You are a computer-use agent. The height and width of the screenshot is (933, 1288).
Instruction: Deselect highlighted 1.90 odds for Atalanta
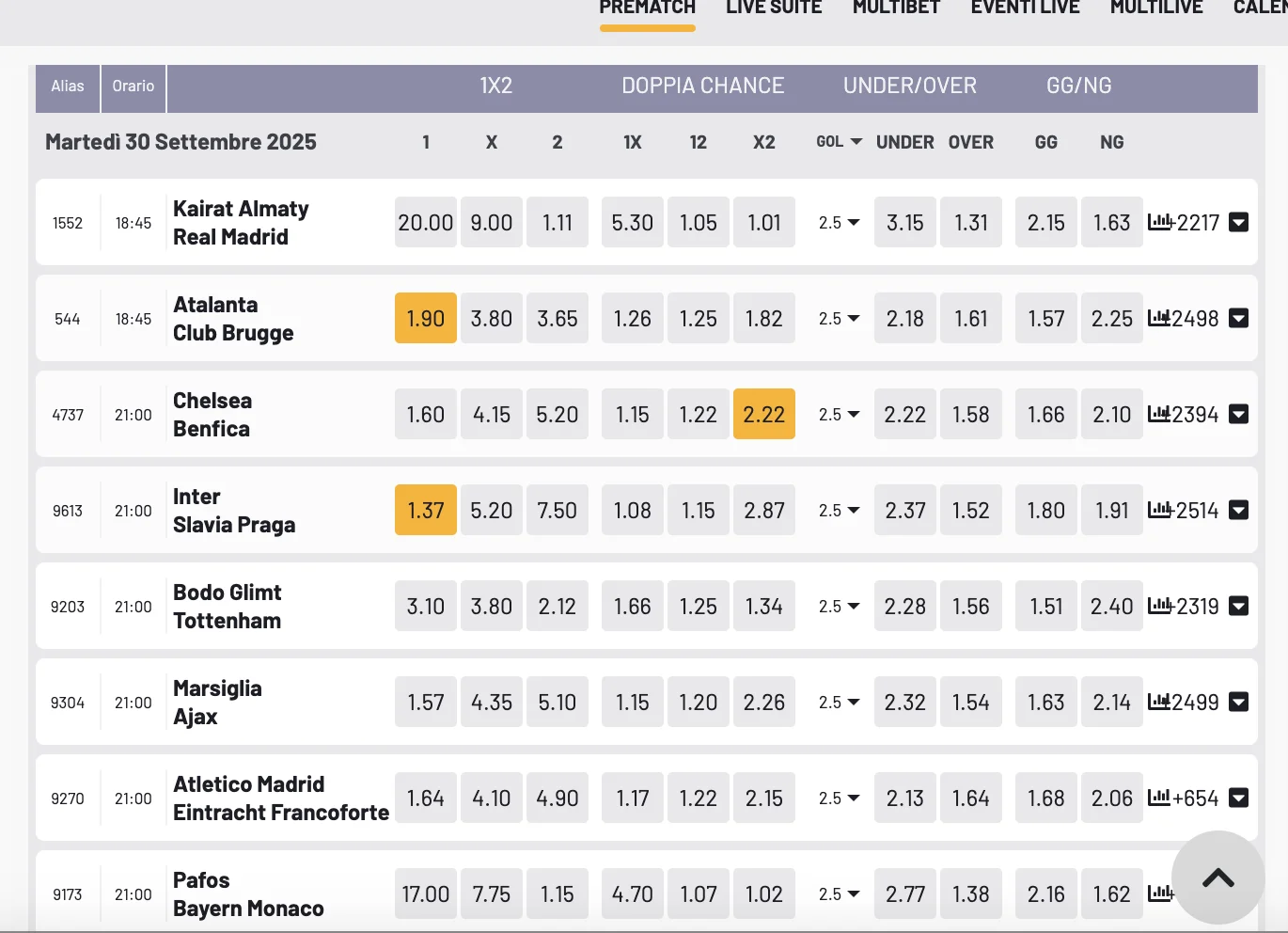[x=425, y=319]
